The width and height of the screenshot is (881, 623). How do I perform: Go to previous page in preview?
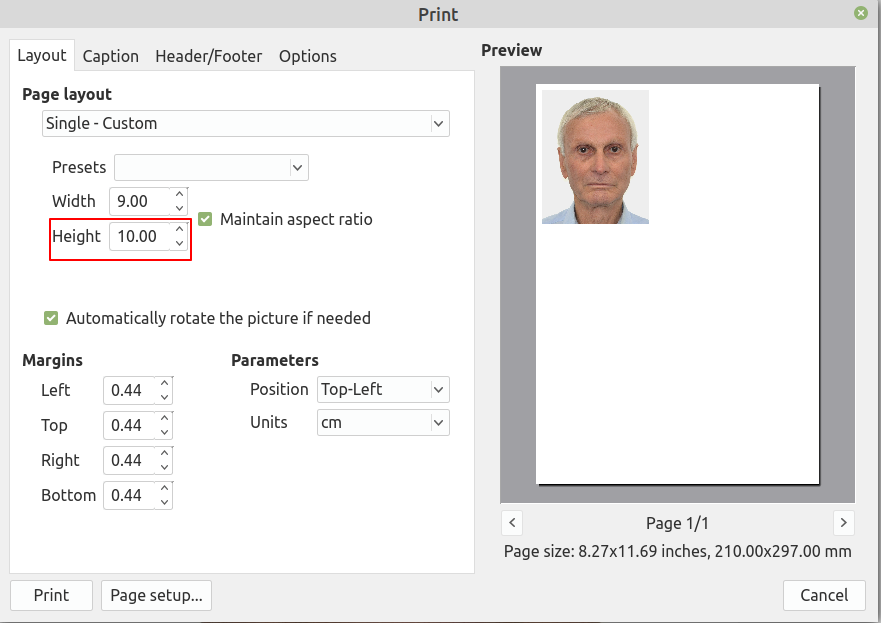(512, 522)
